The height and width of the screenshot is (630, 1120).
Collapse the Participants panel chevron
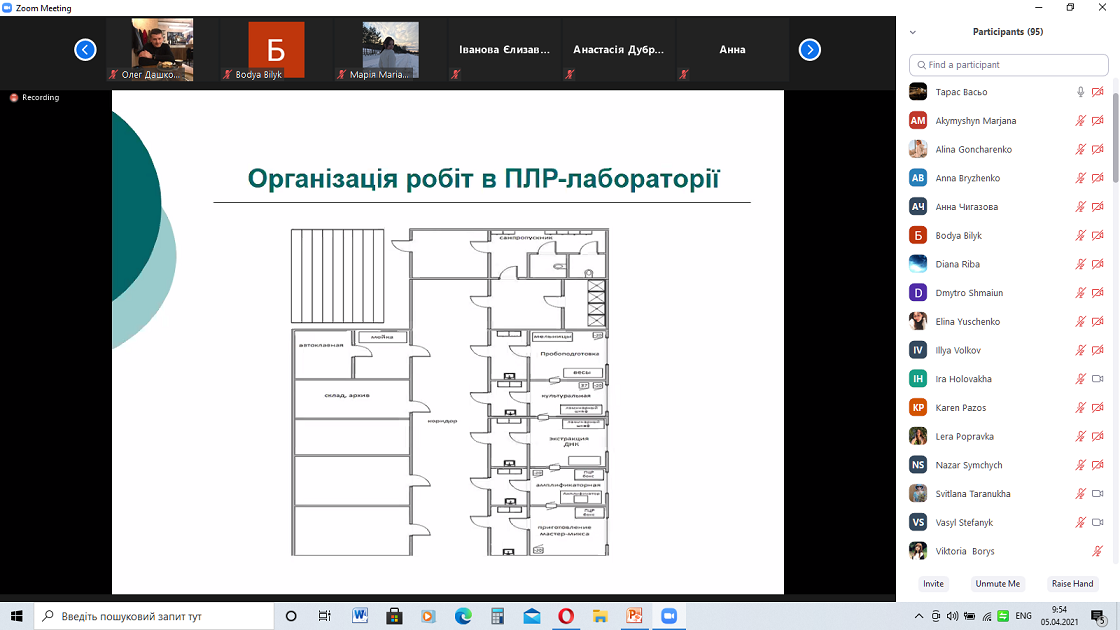pos(913,32)
